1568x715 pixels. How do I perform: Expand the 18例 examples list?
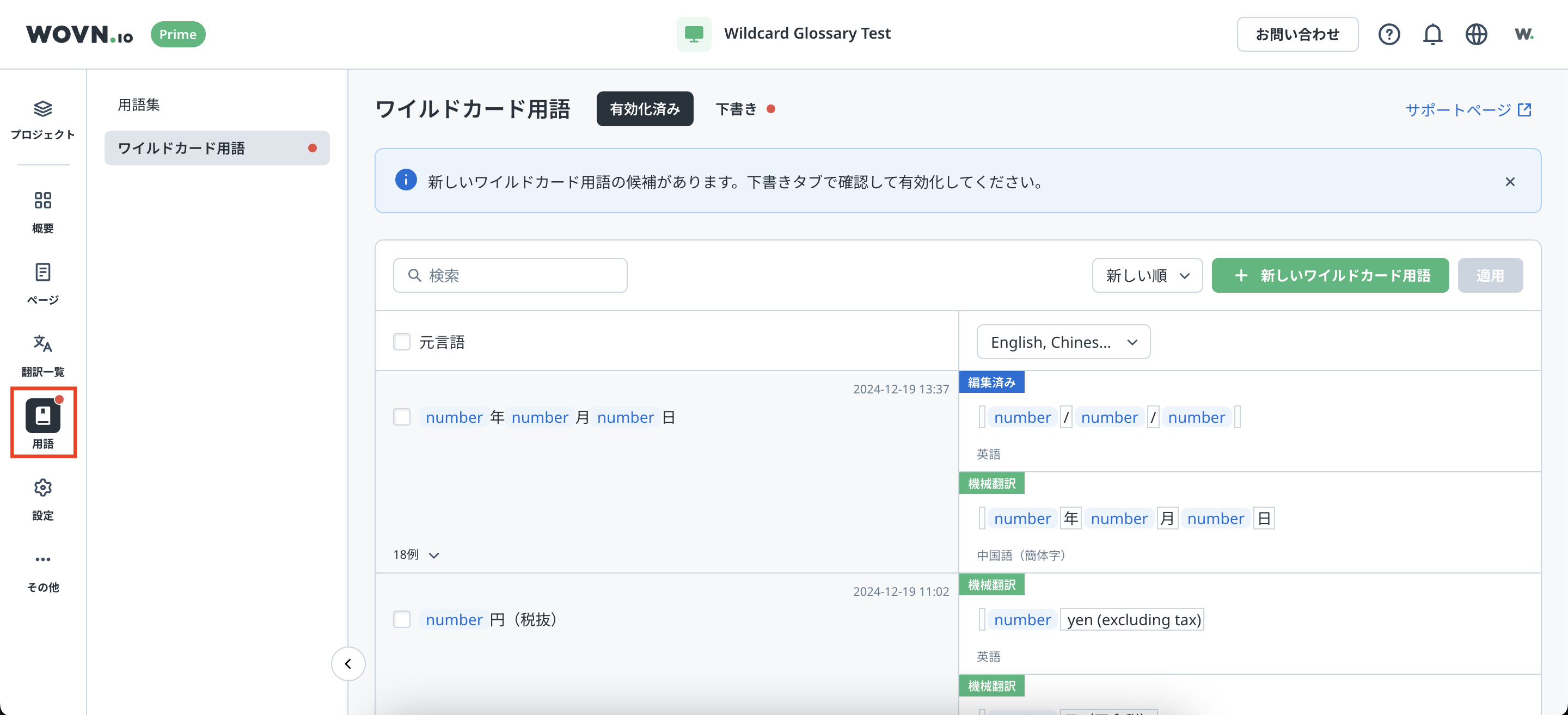click(x=416, y=555)
